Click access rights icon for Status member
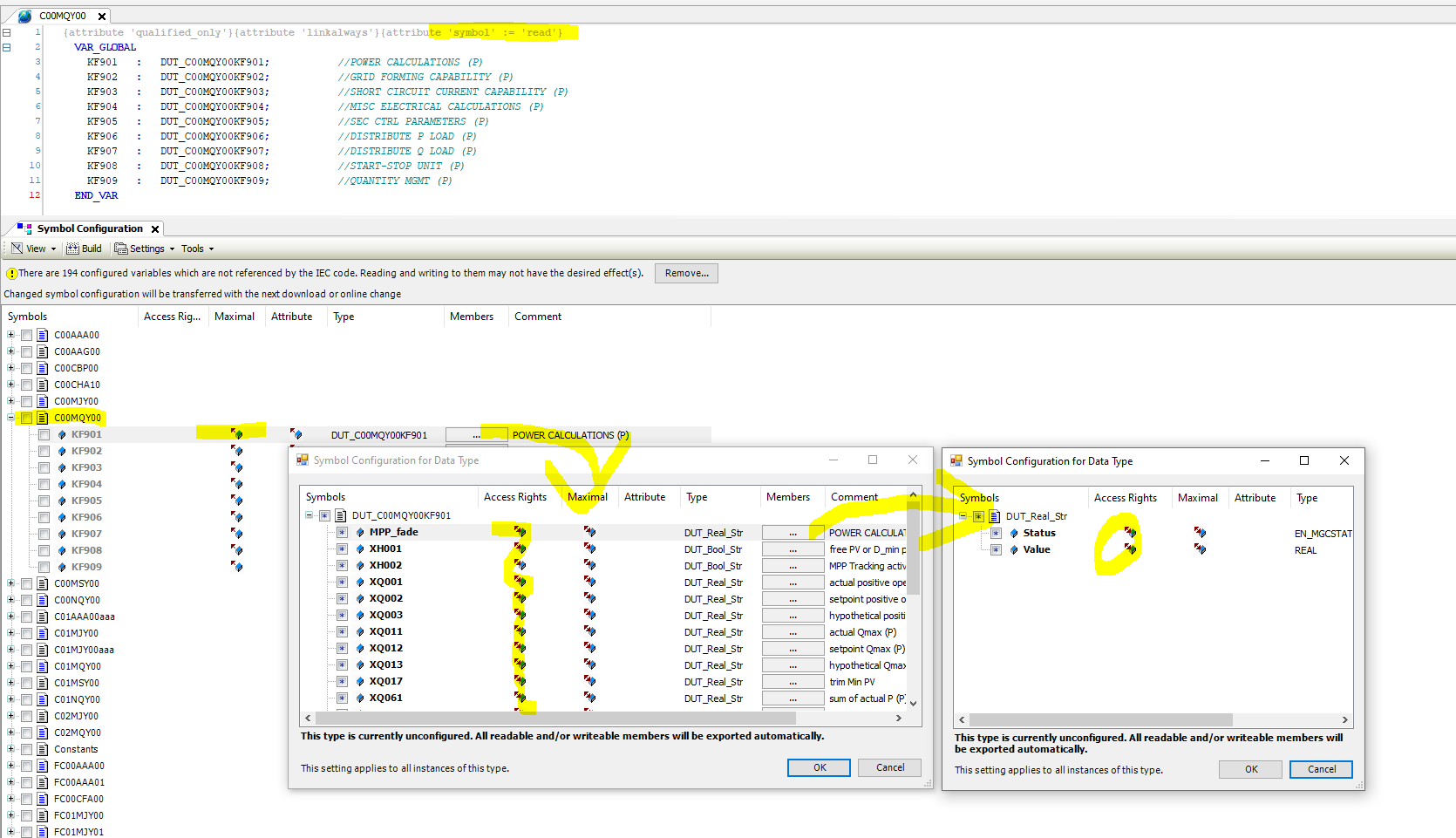The height and width of the screenshot is (838, 1456). [x=1131, y=532]
